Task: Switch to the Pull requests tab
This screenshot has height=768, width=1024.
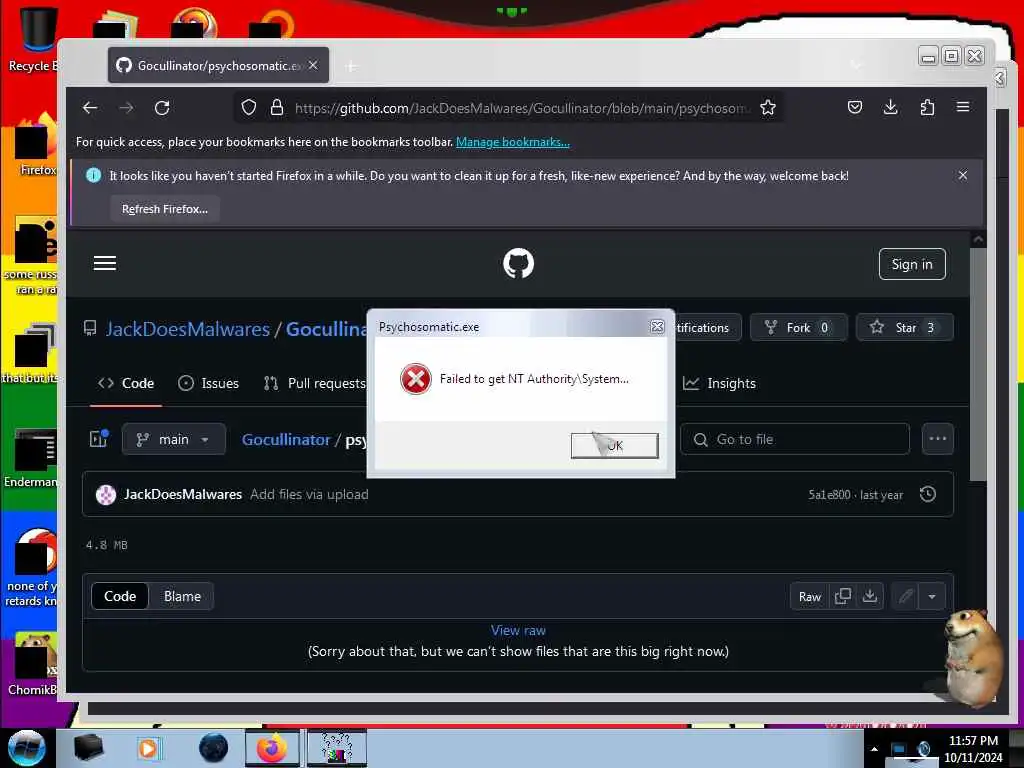Action: (315, 383)
